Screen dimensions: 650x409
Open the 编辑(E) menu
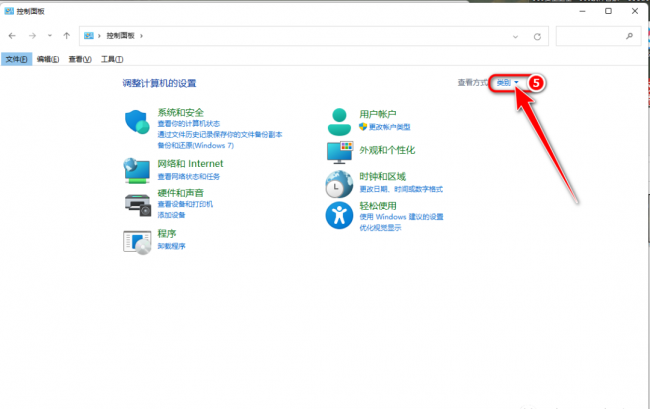click(48, 59)
